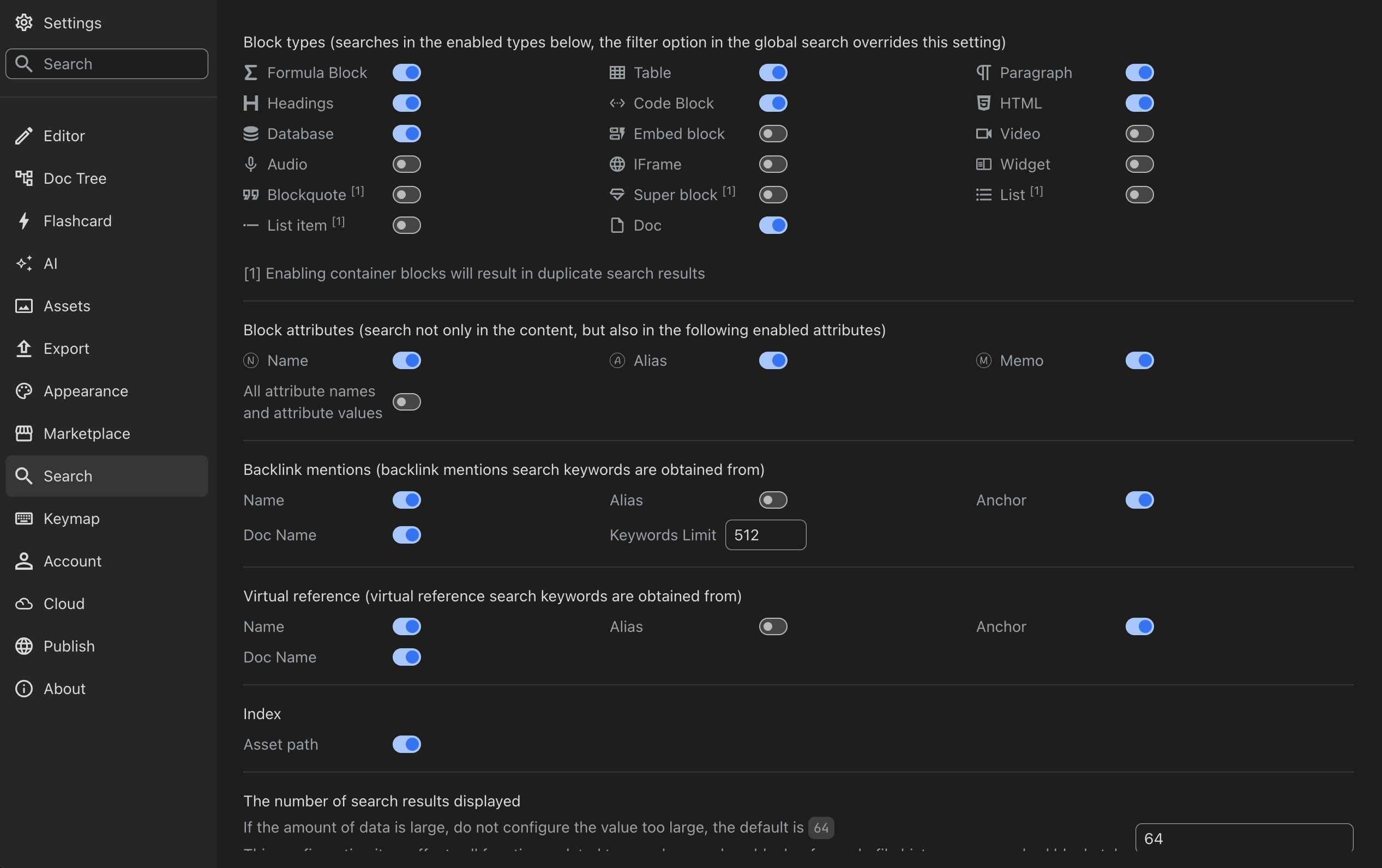1382x868 pixels.
Task: Click the Doc Tree icon
Action: click(x=23, y=178)
